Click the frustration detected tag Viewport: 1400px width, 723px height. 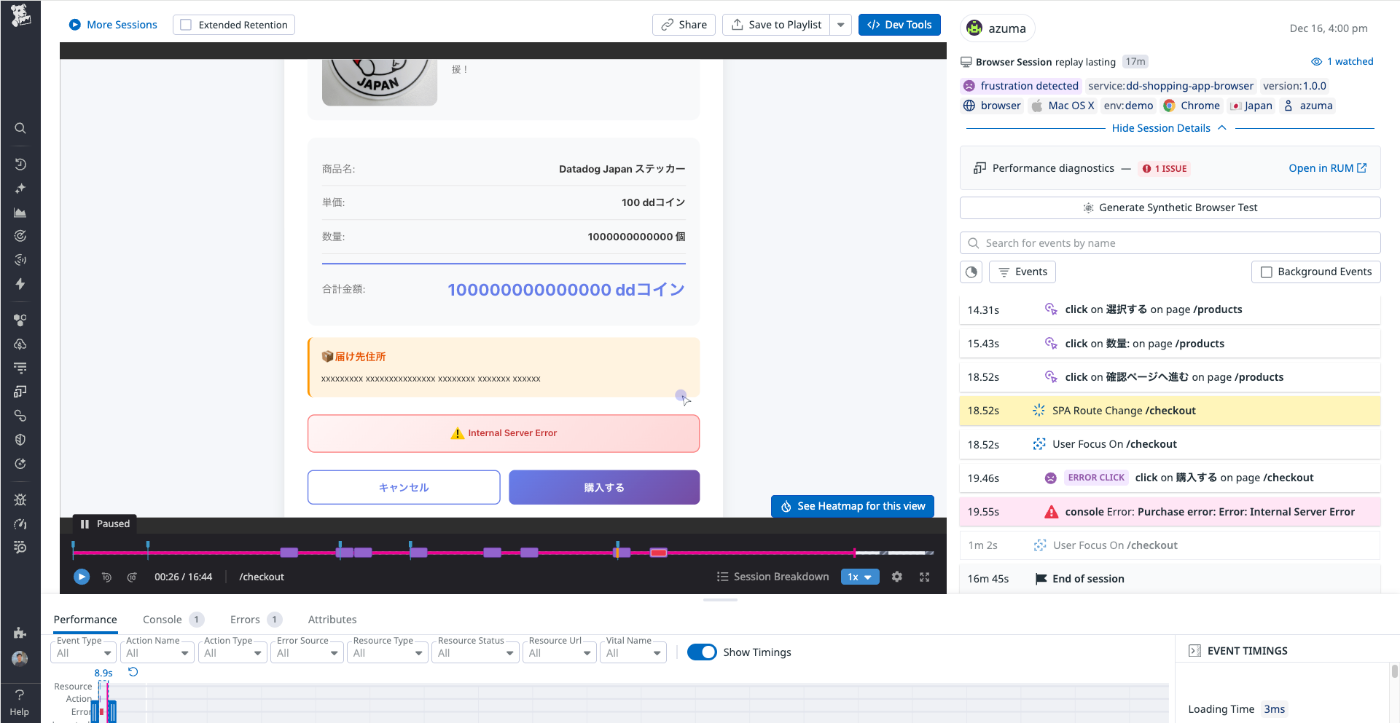1021,86
